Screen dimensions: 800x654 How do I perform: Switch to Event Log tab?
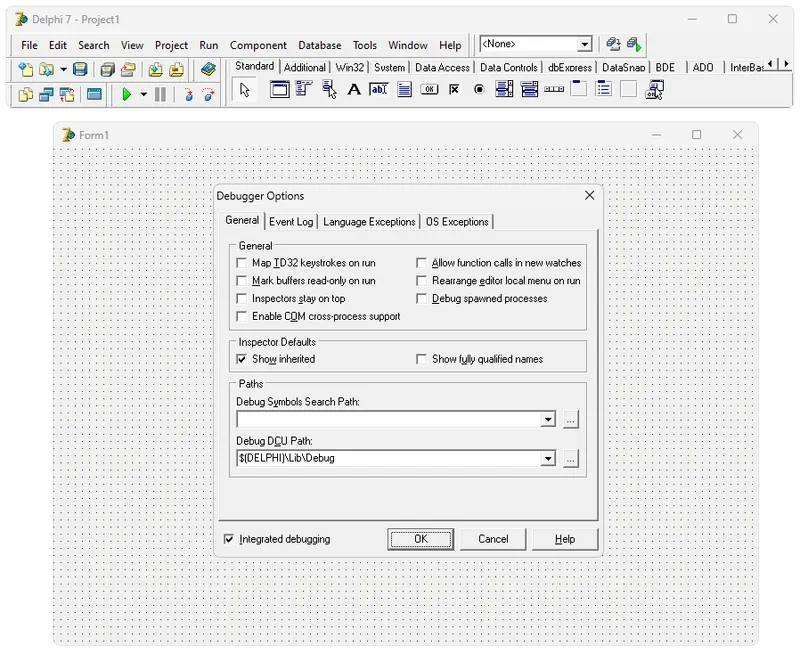(x=291, y=222)
